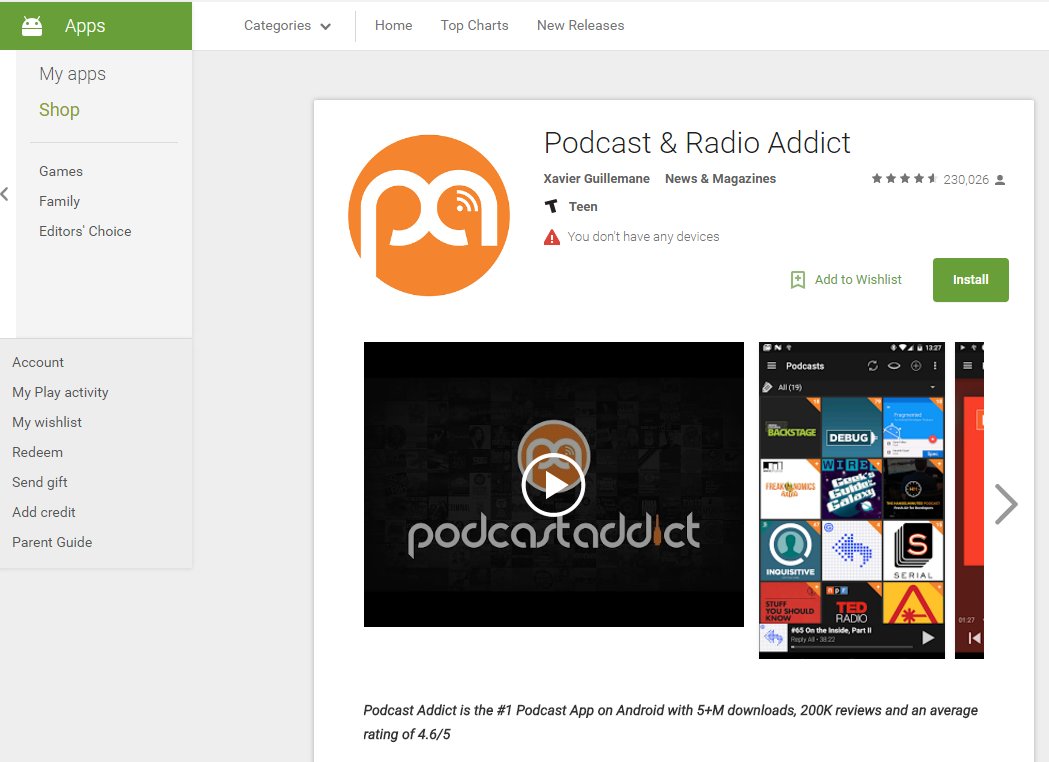Open the Podcasts grid screenshot thumbnail

tap(852, 500)
